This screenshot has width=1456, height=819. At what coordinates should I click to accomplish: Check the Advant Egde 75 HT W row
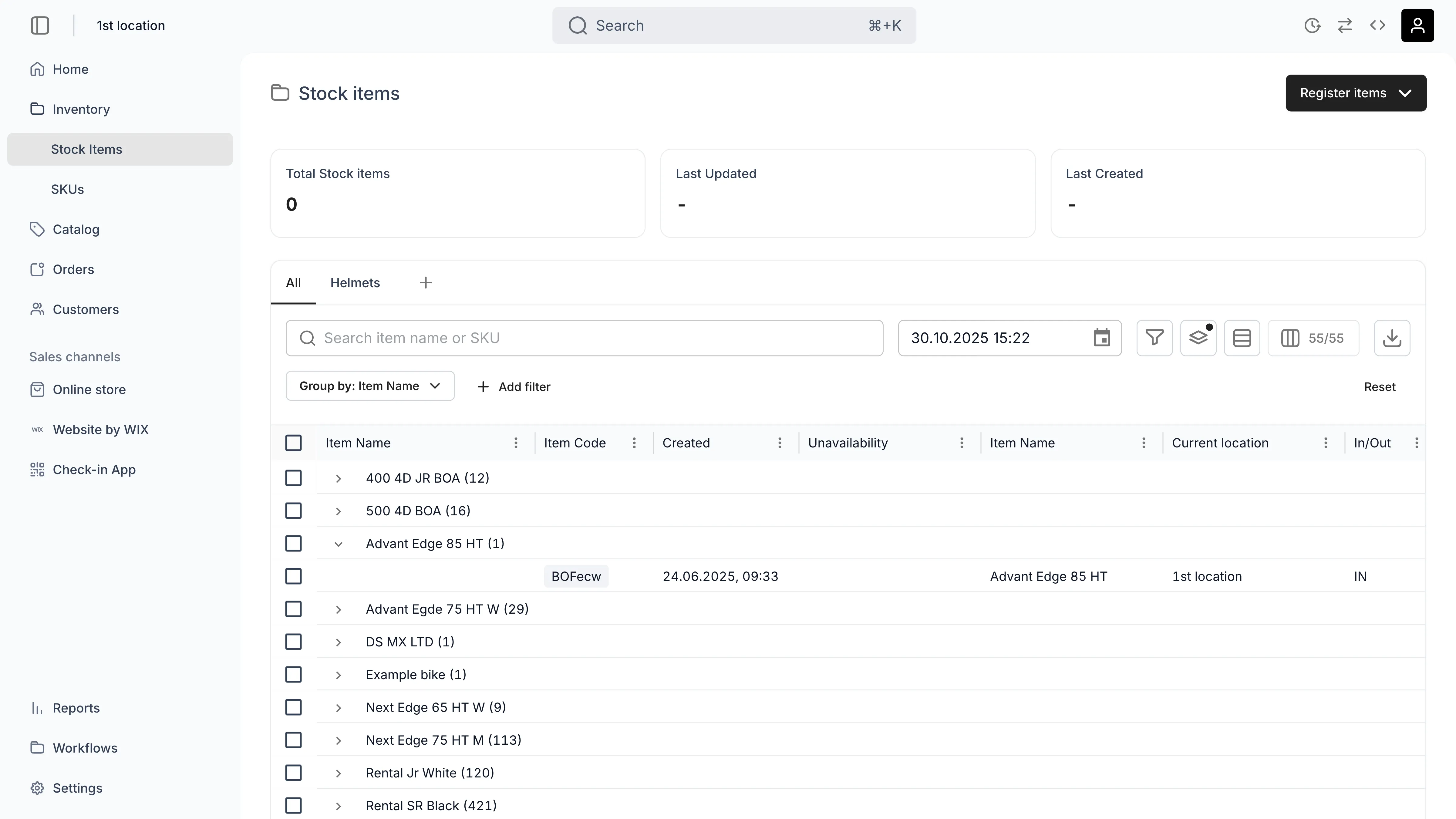click(293, 609)
